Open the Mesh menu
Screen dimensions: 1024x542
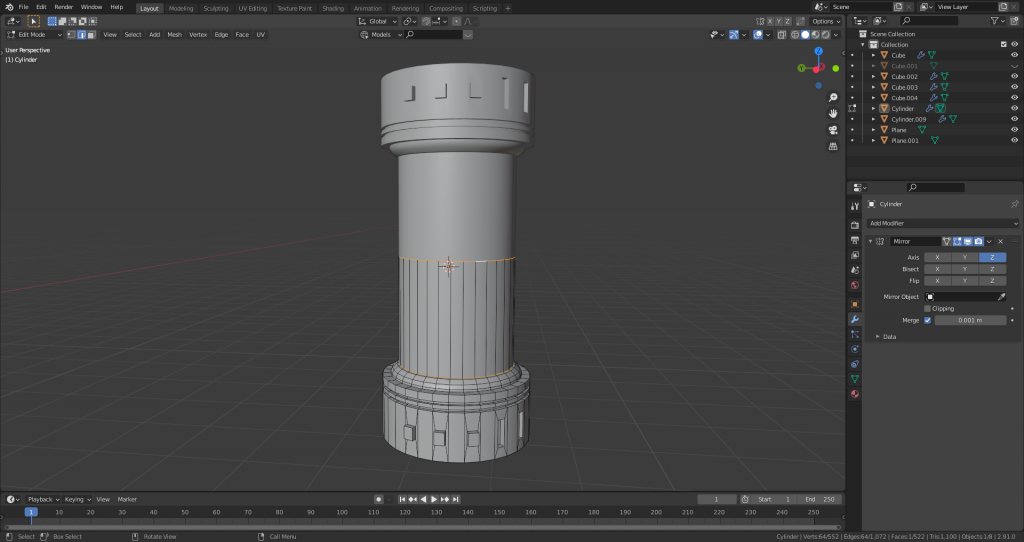[x=174, y=35]
